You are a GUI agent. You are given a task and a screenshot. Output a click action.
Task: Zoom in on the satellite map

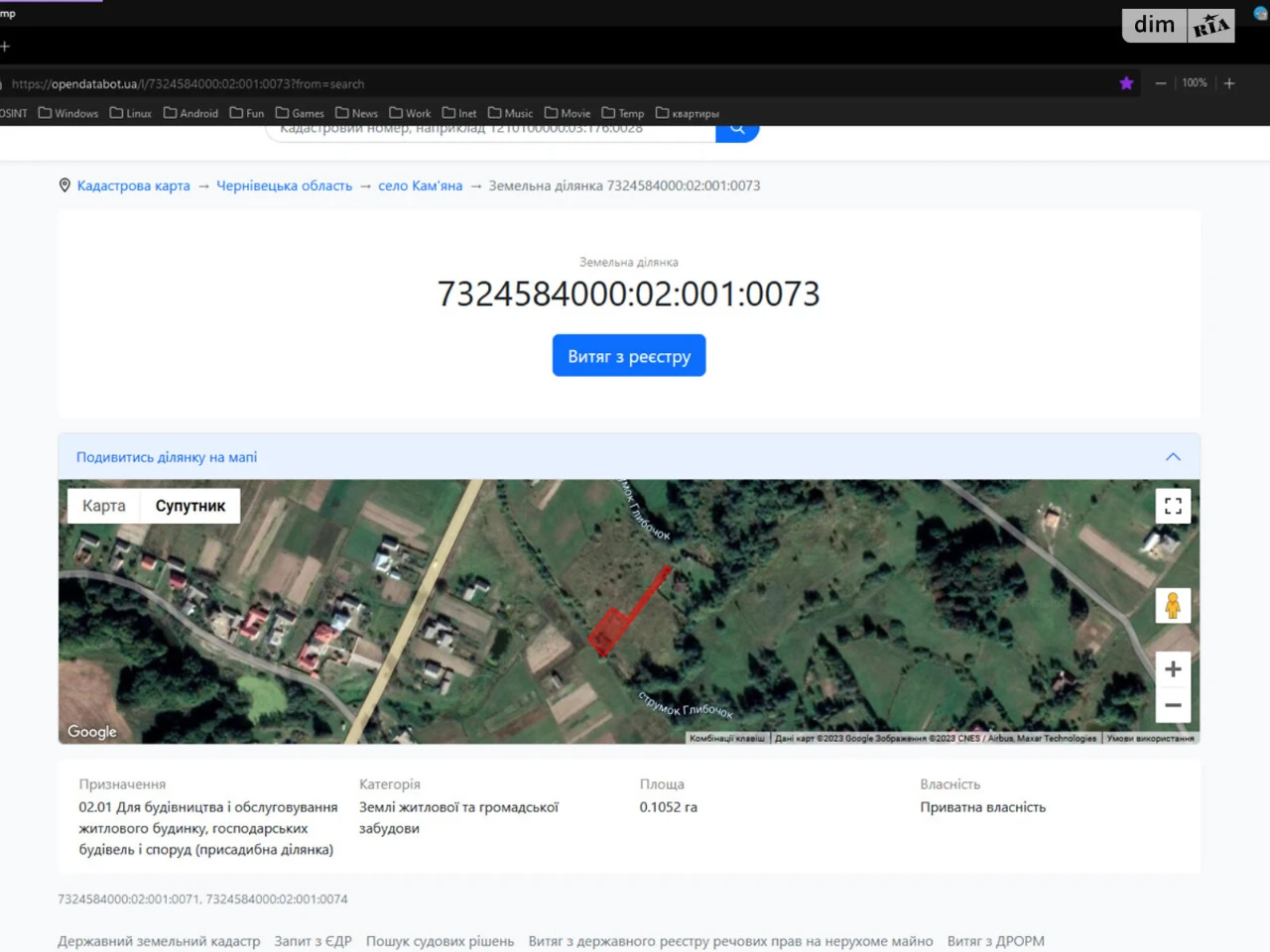click(1173, 669)
